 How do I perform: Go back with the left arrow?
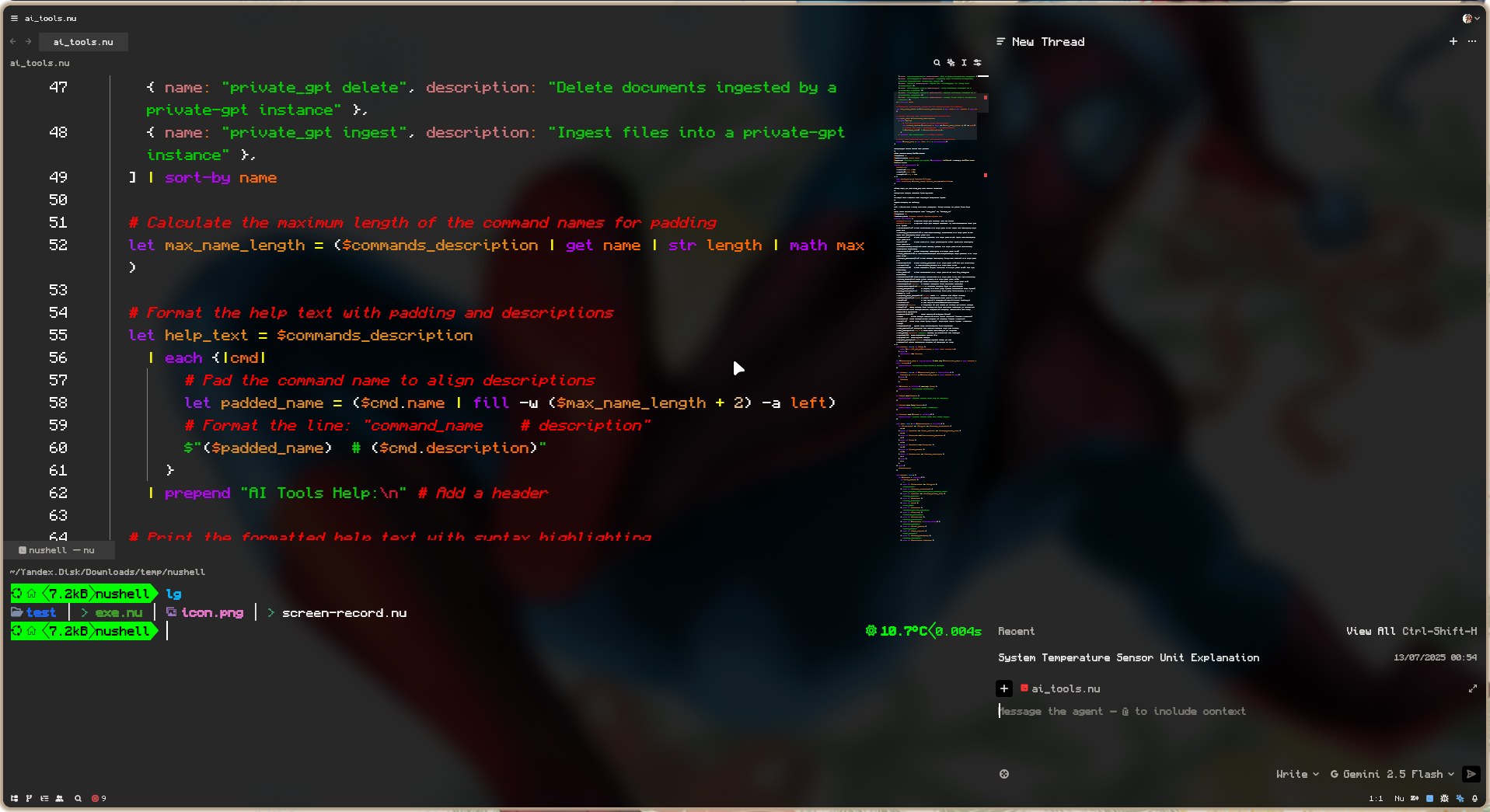tap(13, 41)
